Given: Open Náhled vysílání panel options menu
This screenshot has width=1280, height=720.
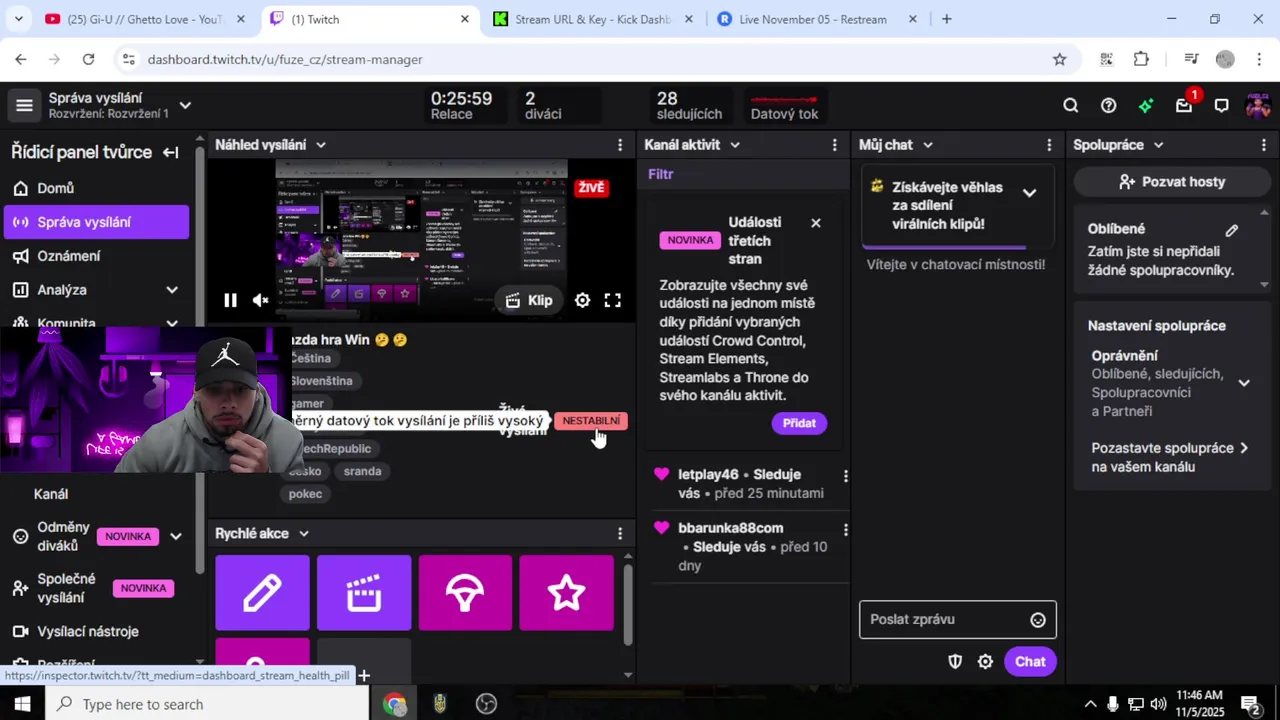Looking at the screenshot, I should click(x=620, y=145).
